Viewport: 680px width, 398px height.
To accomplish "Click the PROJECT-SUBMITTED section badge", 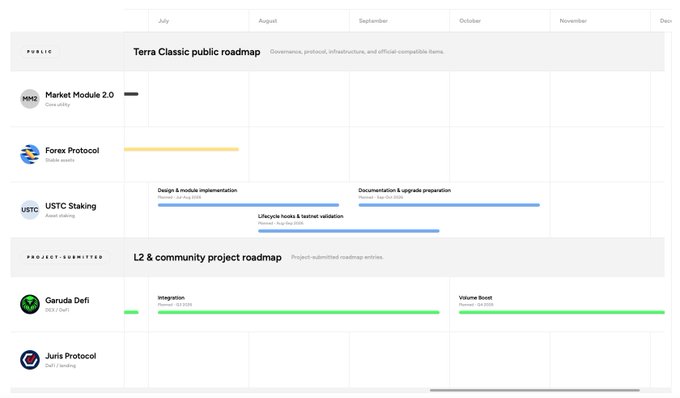I will coord(65,257).
